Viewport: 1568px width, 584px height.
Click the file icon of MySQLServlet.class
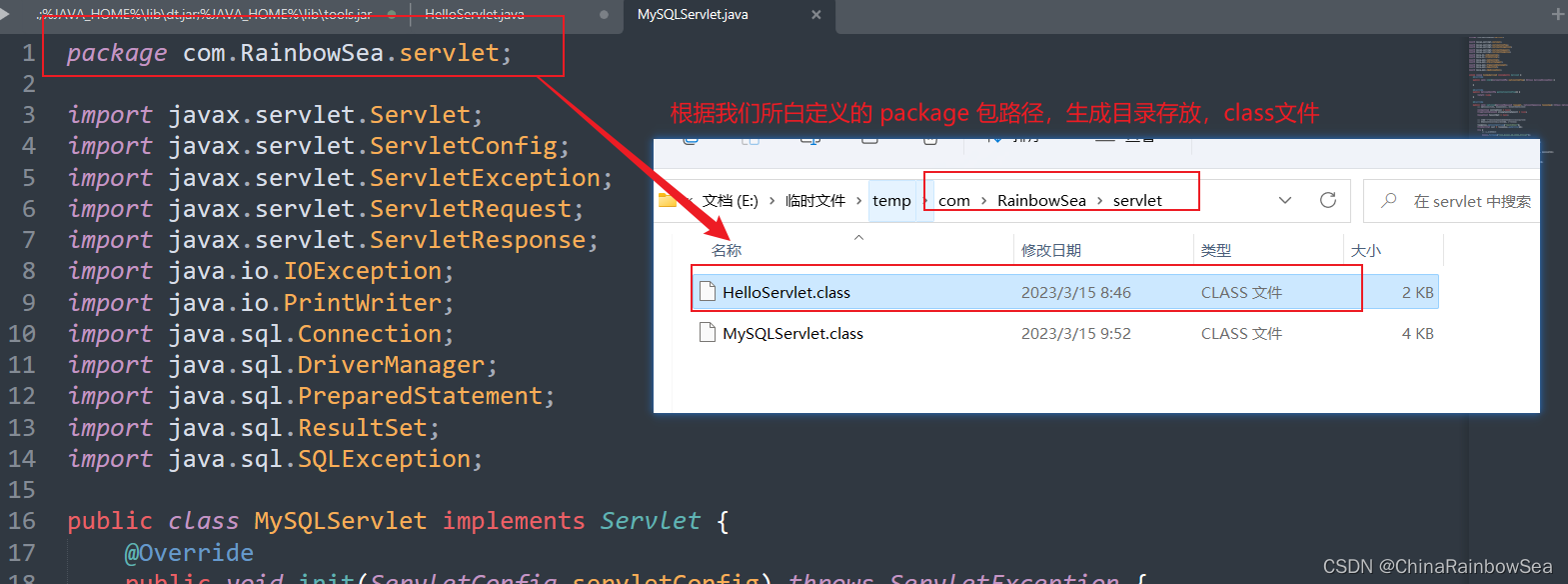[708, 332]
